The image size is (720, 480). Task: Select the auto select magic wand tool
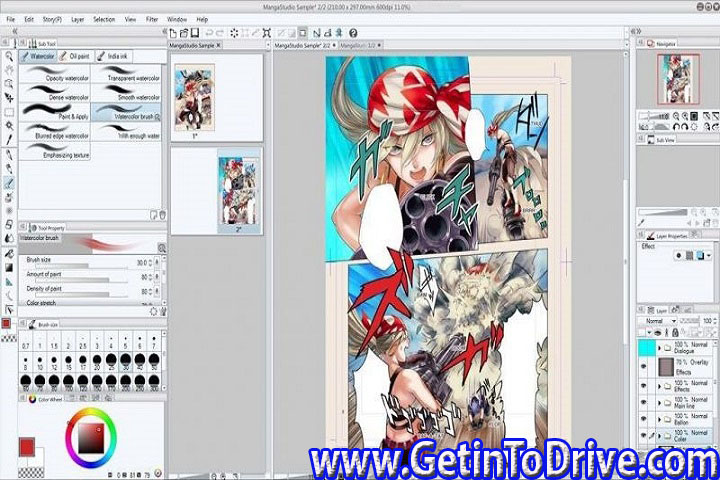(x=9, y=126)
